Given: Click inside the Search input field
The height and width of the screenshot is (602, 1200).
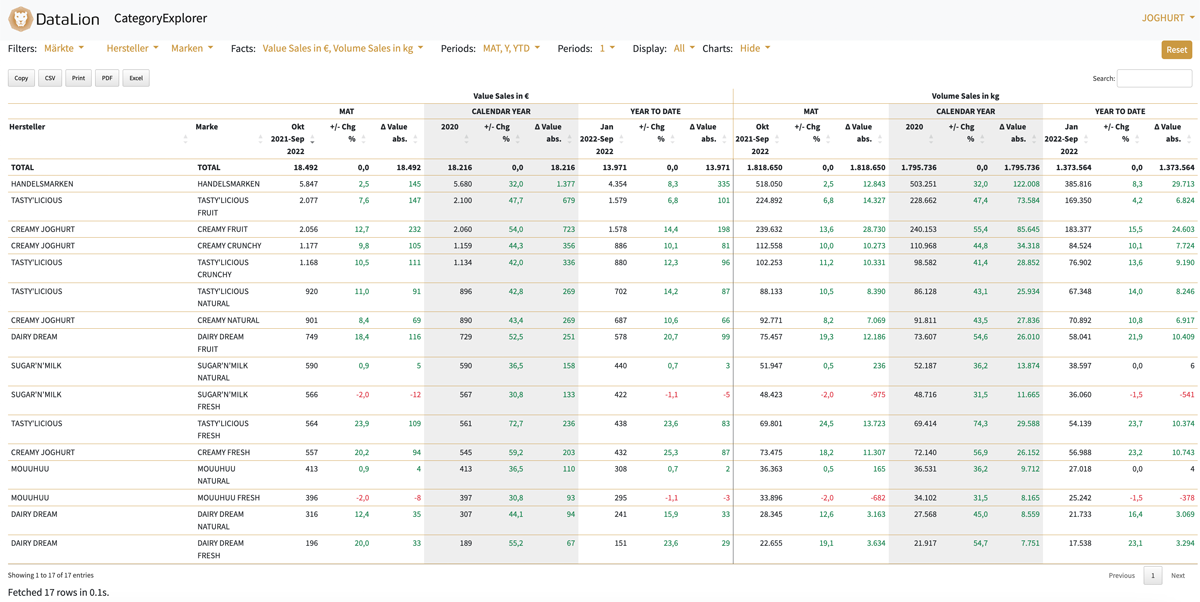Looking at the screenshot, I should pyautogui.click(x=1157, y=77).
